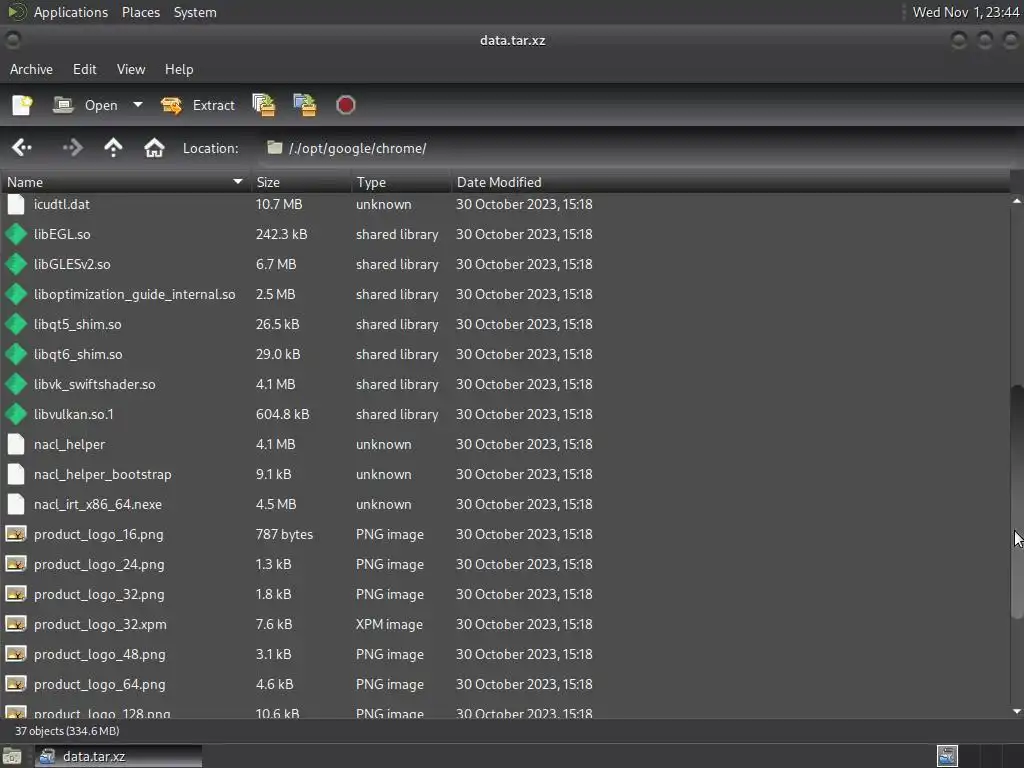Click the scrollbar up arrow
The height and width of the screenshot is (768, 1024).
coord(1017,201)
